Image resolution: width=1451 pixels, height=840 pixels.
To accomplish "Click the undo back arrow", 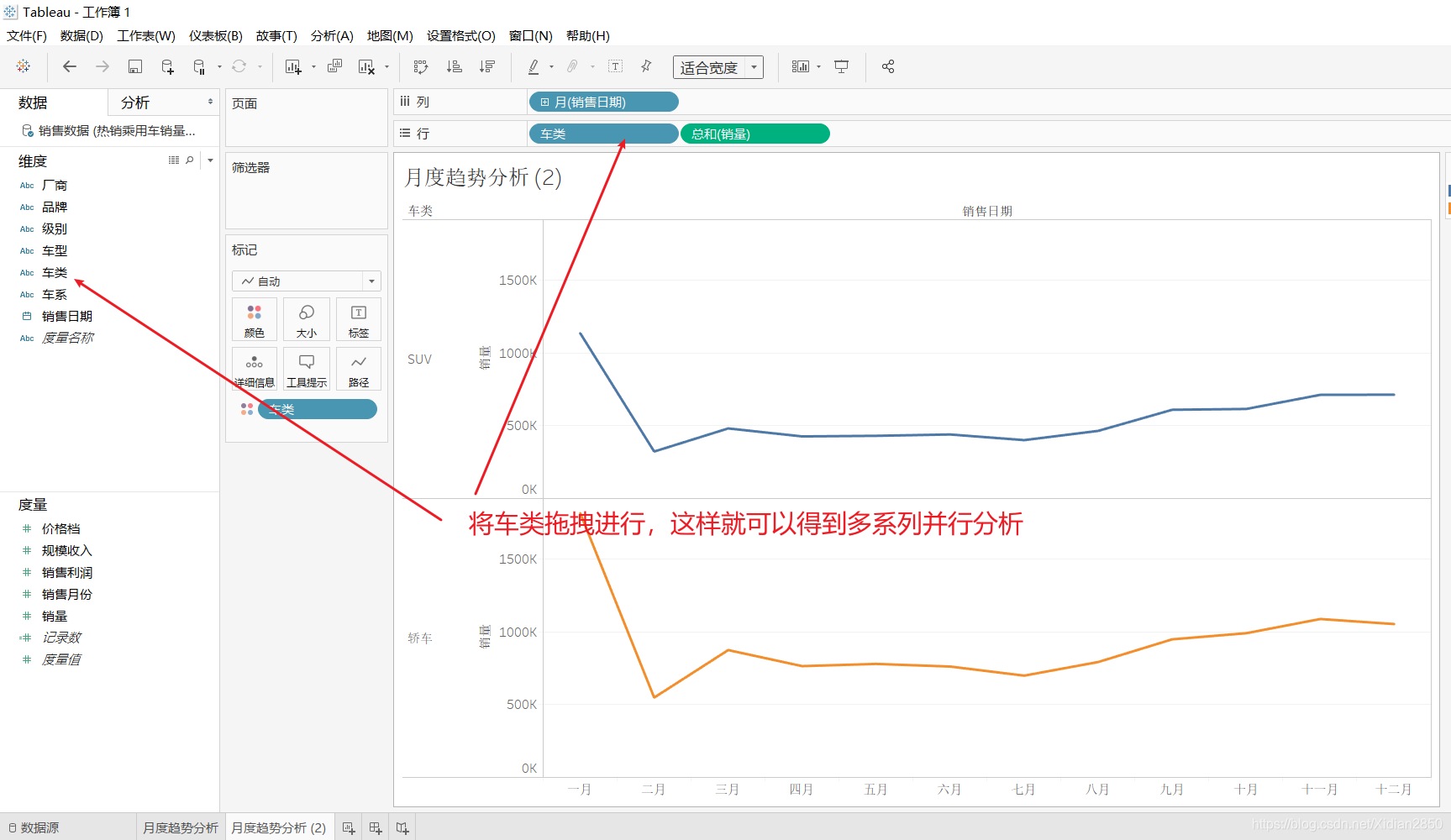I will point(70,66).
